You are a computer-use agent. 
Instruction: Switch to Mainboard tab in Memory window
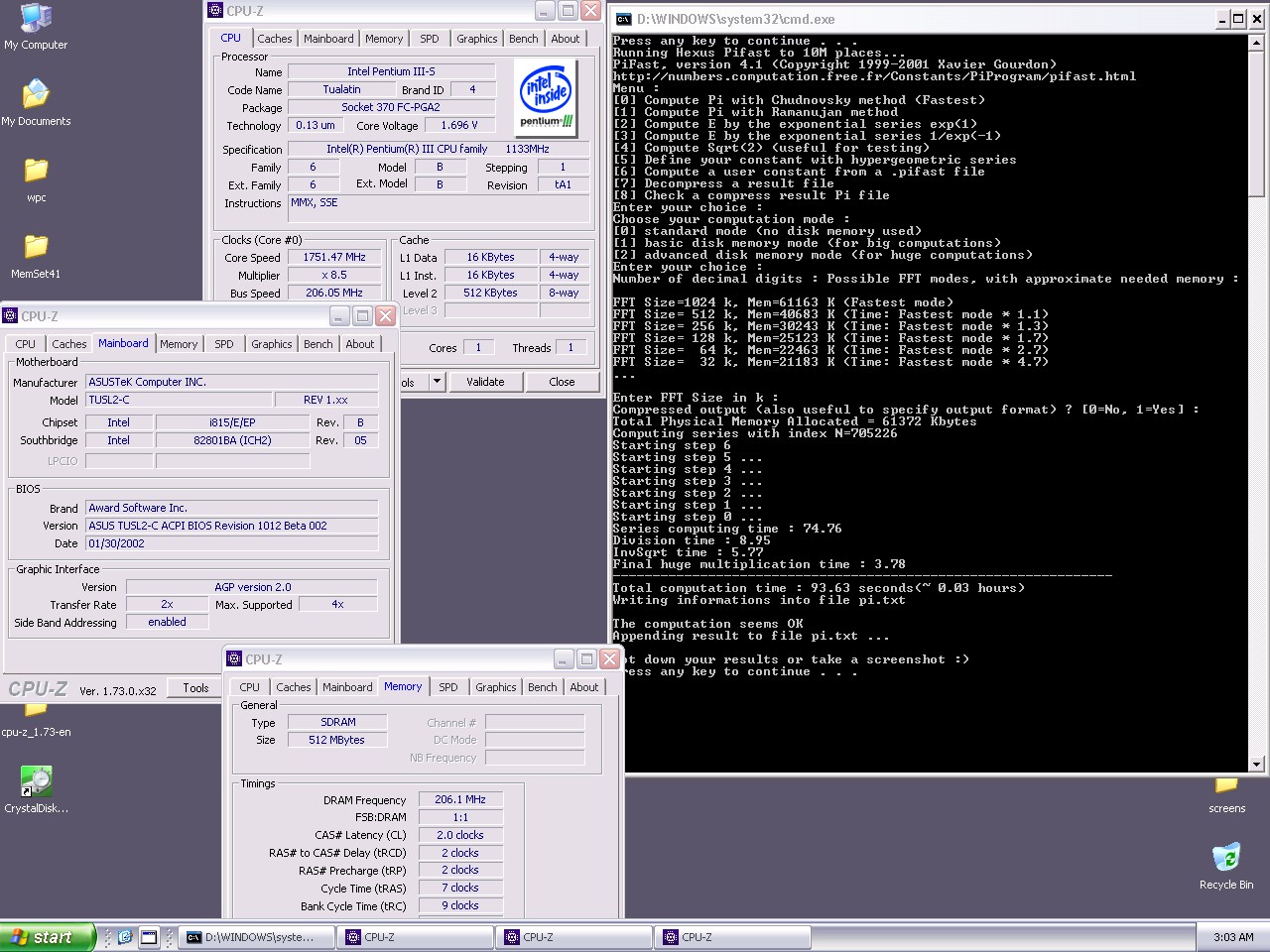click(347, 687)
